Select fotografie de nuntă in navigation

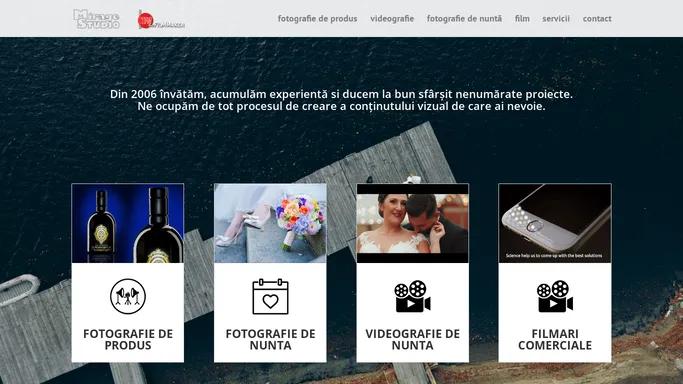464,19
